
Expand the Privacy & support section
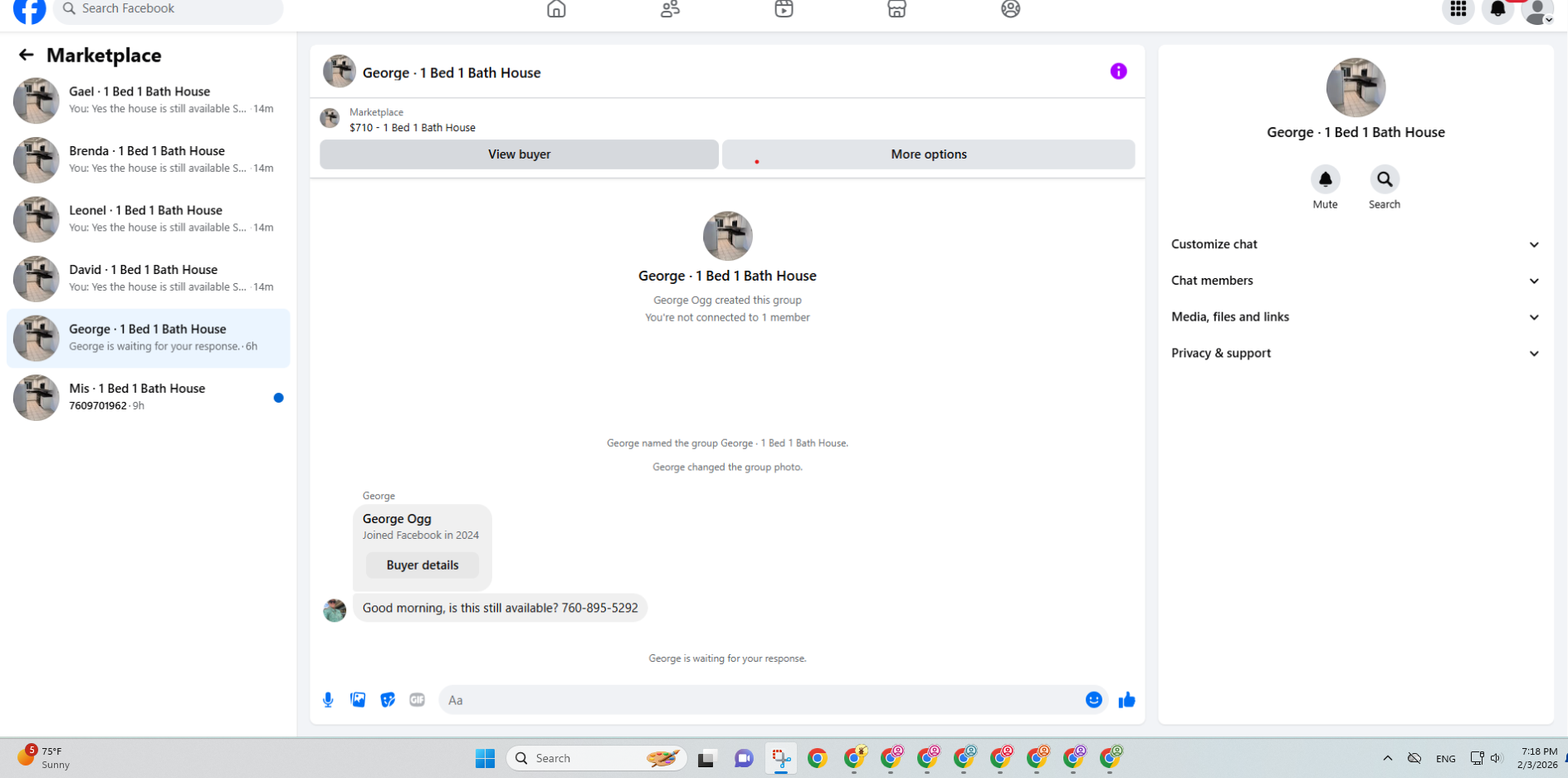1356,353
